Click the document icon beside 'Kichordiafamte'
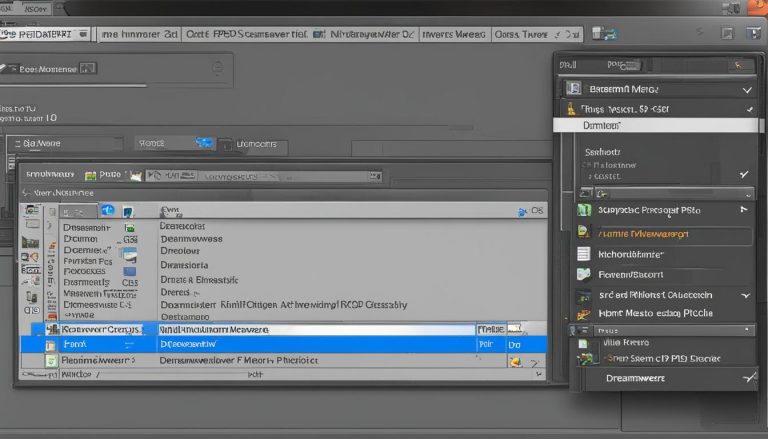Viewport: 768px width, 439px height. click(x=583, y=254)
